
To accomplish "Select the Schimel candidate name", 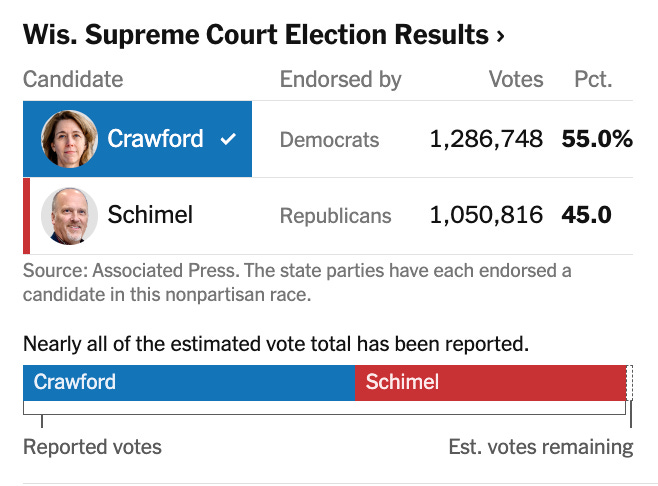I will coord(150,215).
